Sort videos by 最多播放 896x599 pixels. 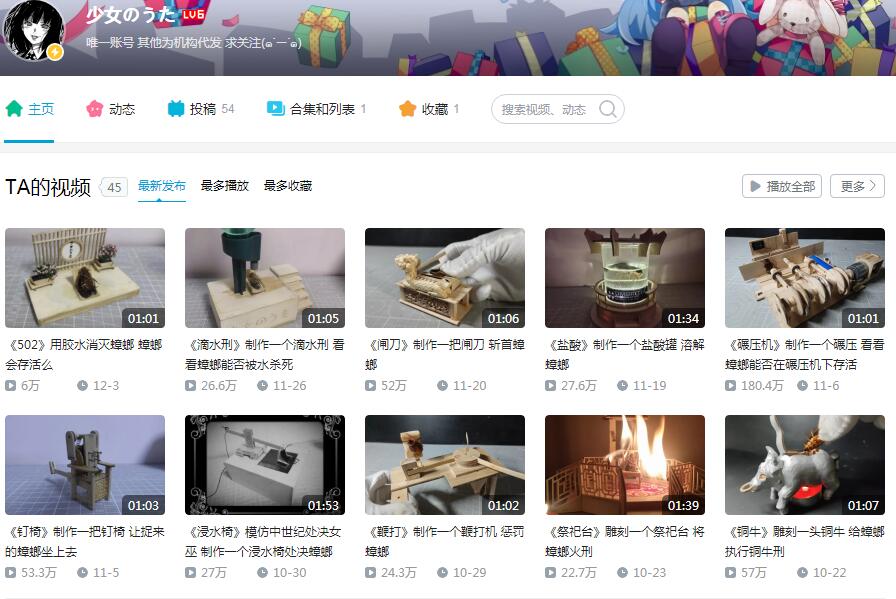(x=225, y=186)
